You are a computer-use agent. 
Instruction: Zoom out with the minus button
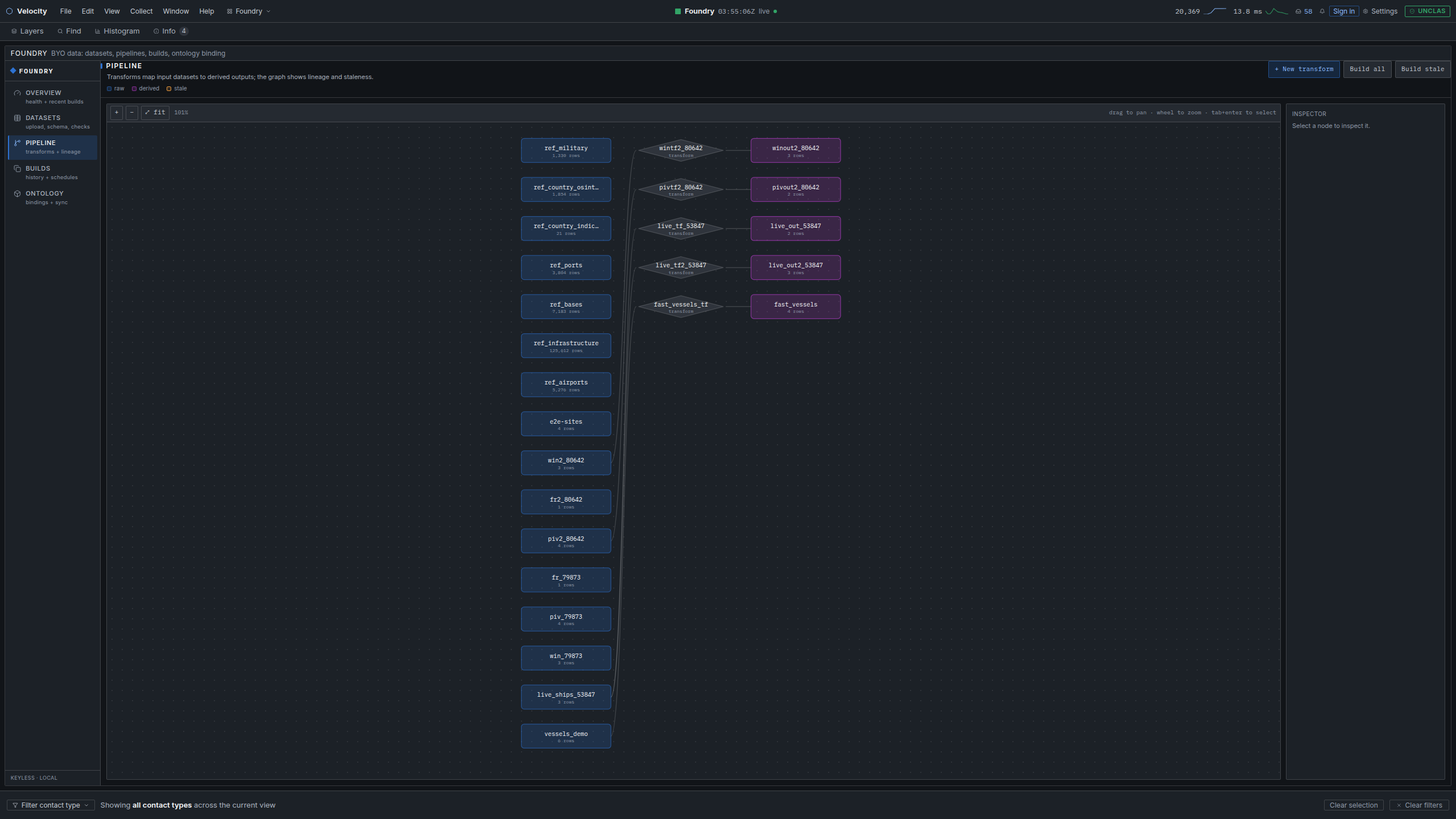132,113
